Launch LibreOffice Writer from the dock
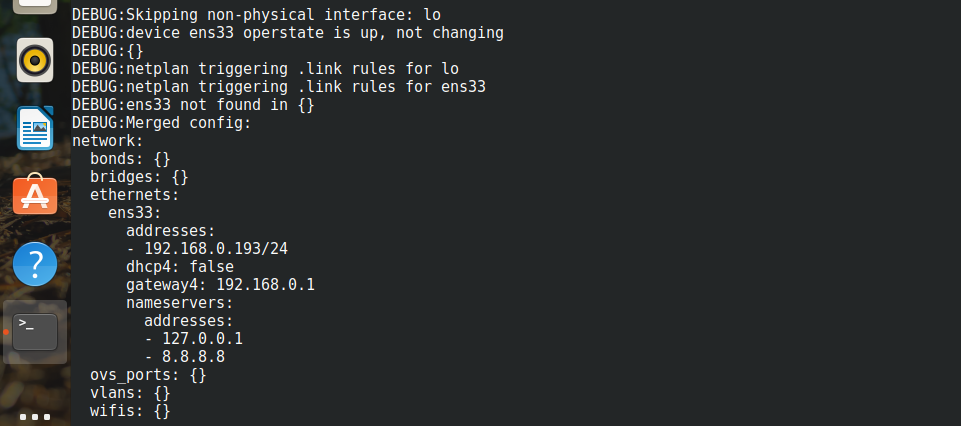The height and width of the screenshot is (426, 961). tap(35, 128)
